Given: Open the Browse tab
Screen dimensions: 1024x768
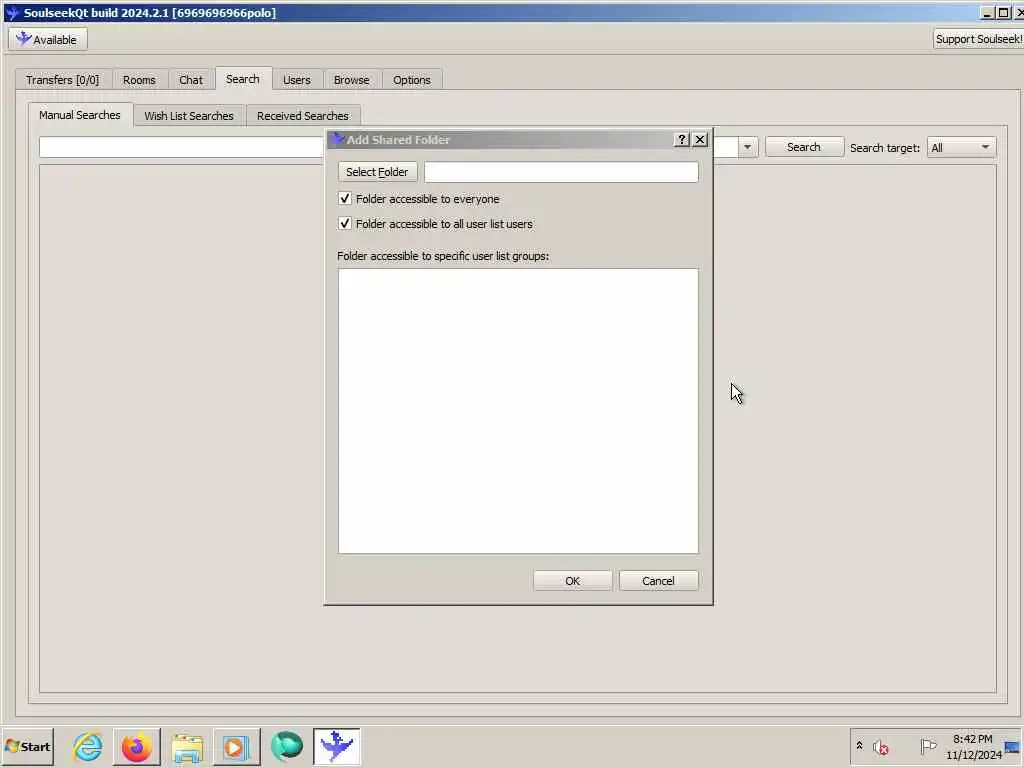Looking at the screenshot, I should click(x=351, y=80).
